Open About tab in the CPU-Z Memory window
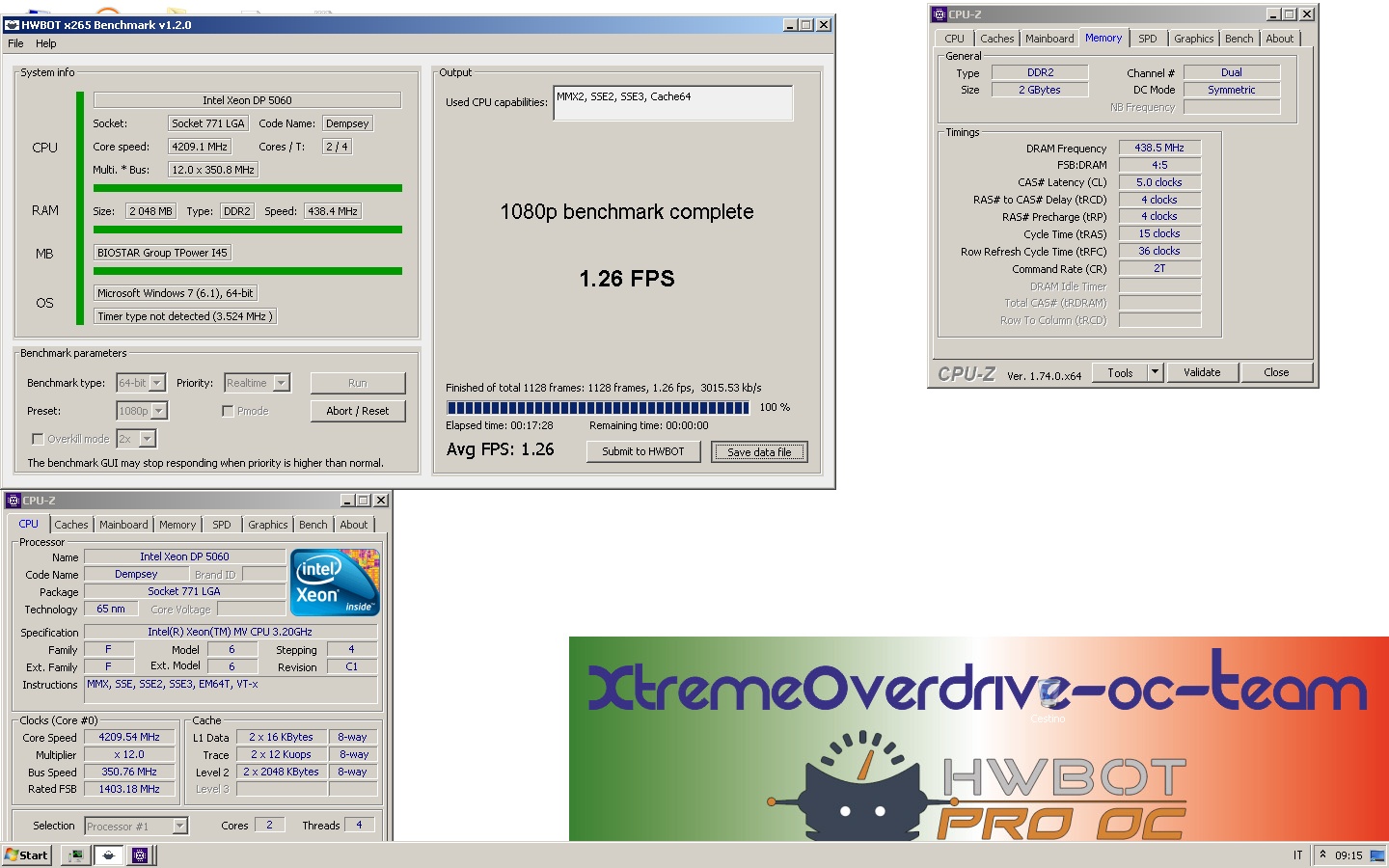 point(1280,39)
